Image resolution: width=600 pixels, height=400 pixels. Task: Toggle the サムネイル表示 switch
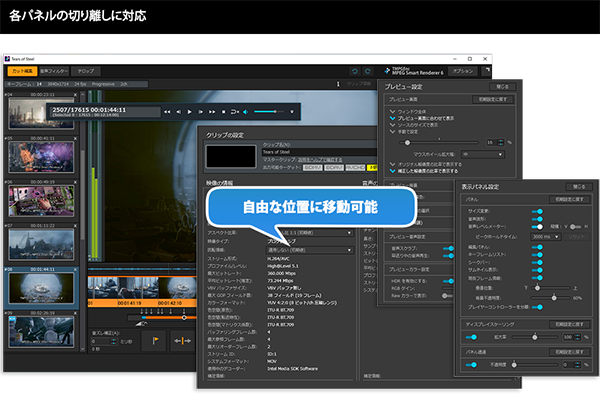click(x=537, y=270)
